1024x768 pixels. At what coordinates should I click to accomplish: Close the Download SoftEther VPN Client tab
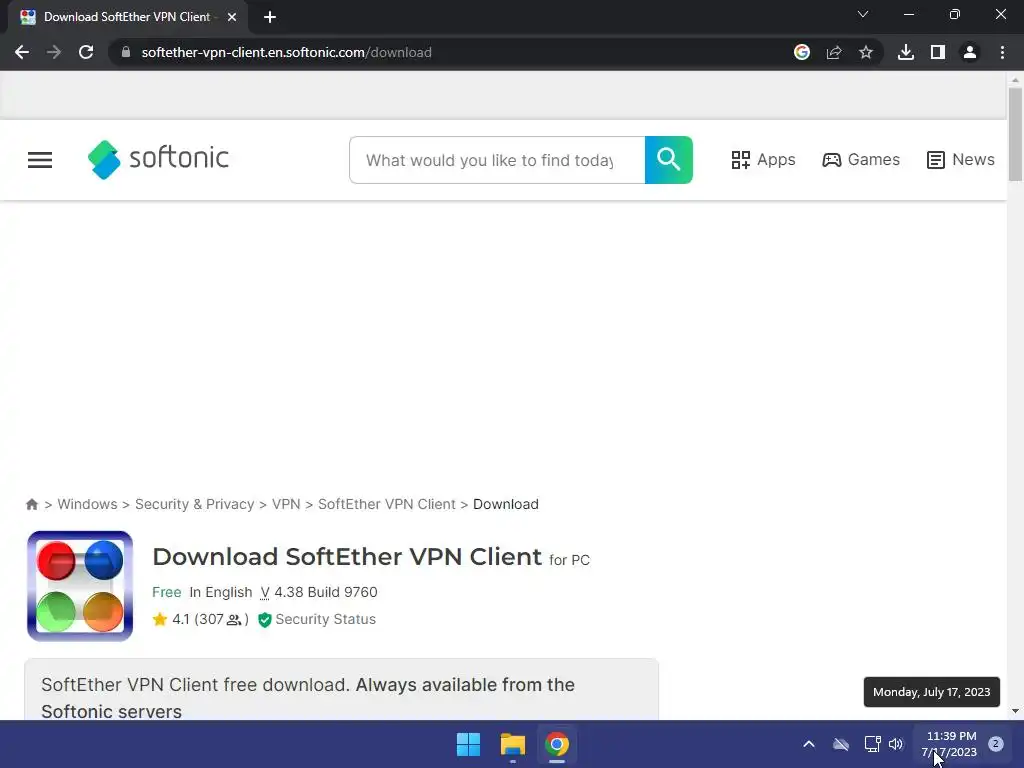pos(232,17)
